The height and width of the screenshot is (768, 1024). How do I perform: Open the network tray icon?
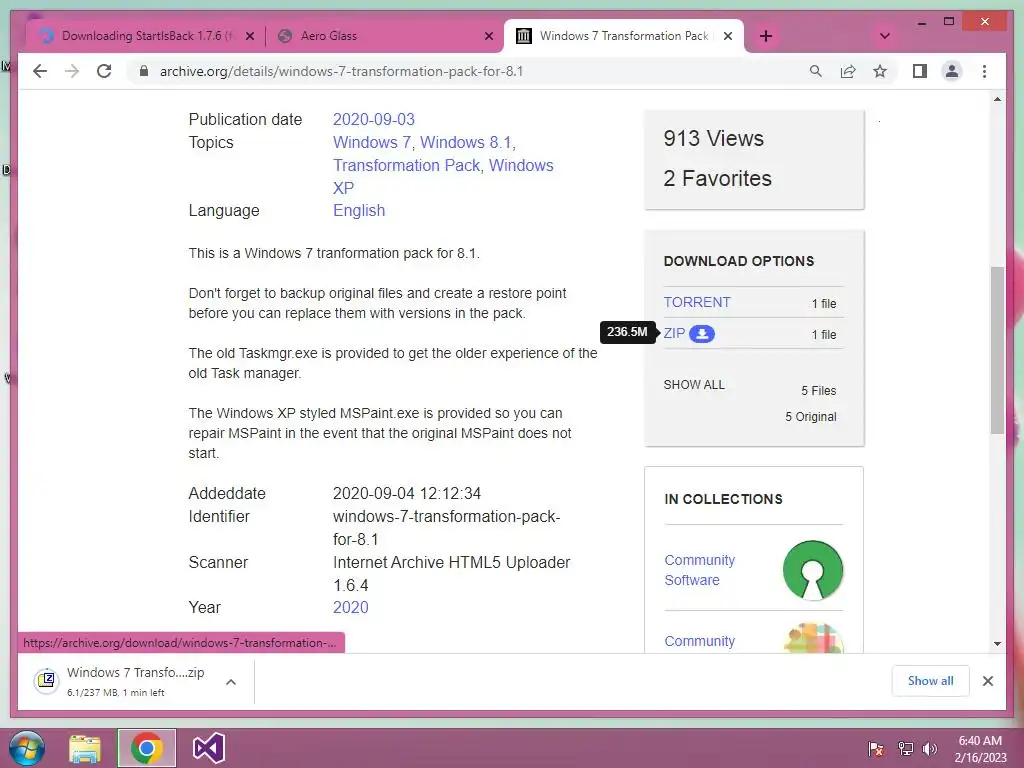coord(906,749)
